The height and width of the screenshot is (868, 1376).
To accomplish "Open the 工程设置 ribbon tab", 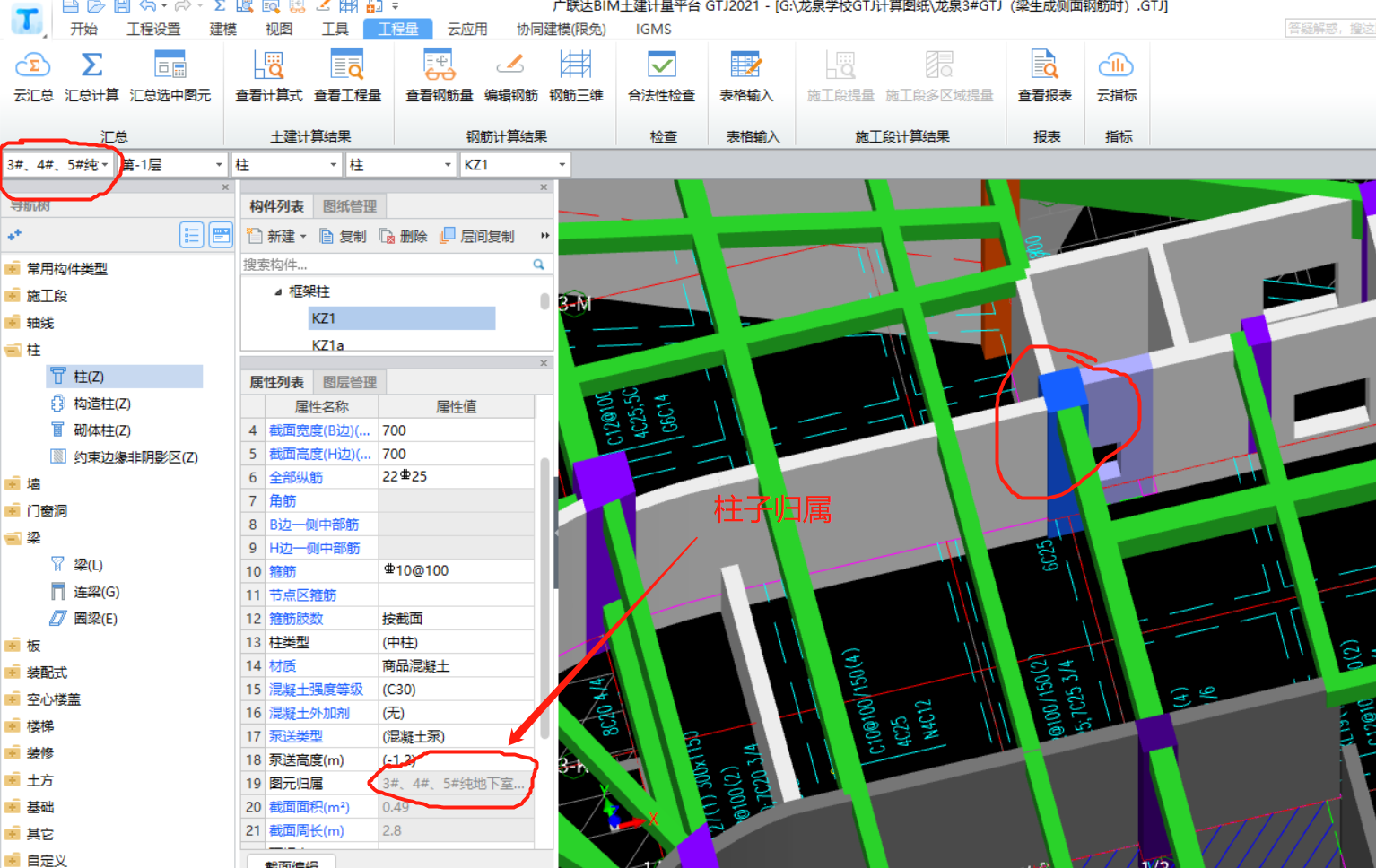I will coord(153,29).
